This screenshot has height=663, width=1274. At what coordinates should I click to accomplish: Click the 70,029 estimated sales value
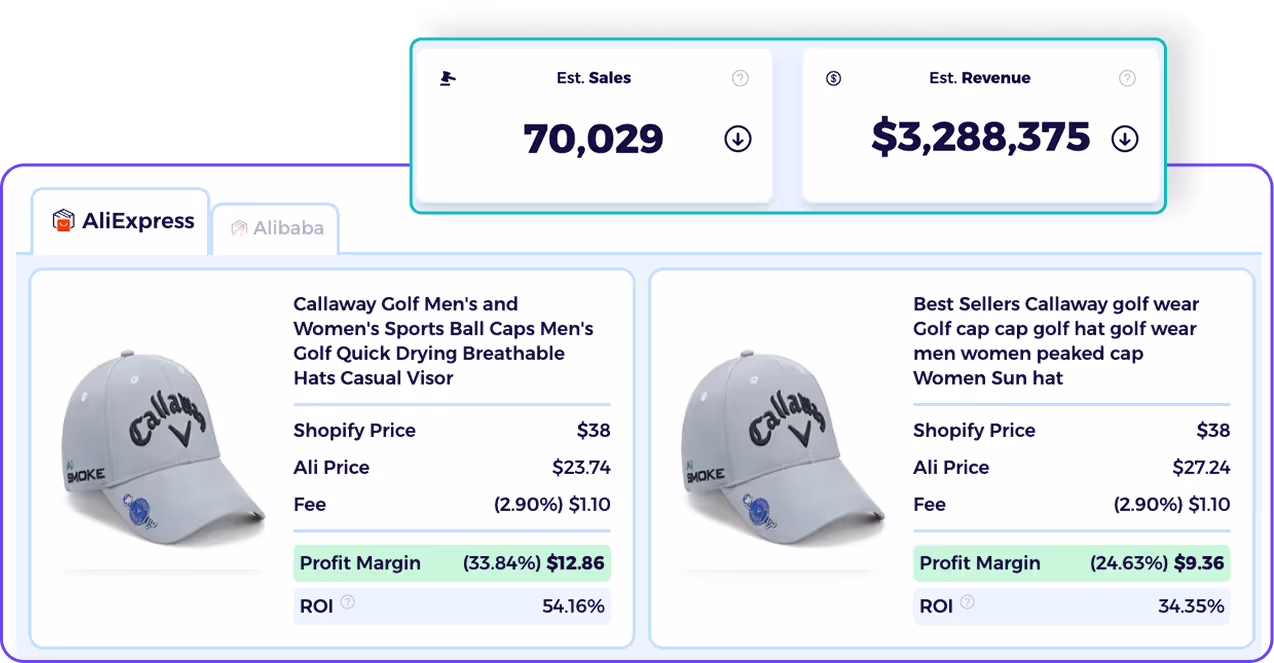(x=594, y=139)
